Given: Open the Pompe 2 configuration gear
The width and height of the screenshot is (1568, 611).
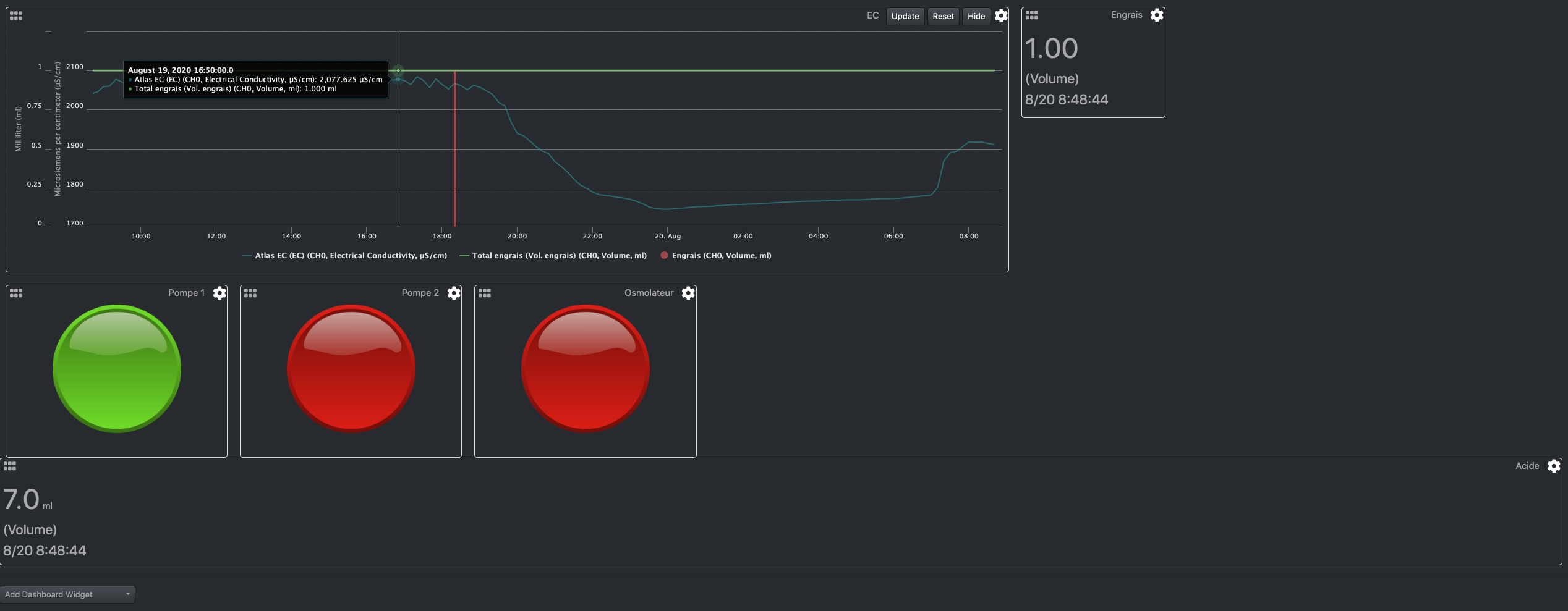Looking at the screenshot, I should 453,293.
